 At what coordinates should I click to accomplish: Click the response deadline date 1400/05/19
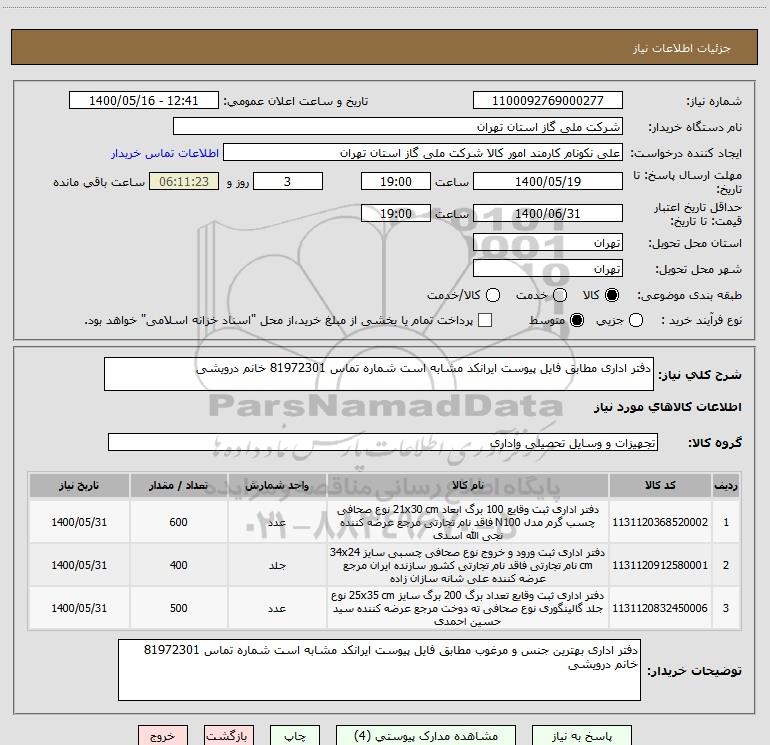548,181
